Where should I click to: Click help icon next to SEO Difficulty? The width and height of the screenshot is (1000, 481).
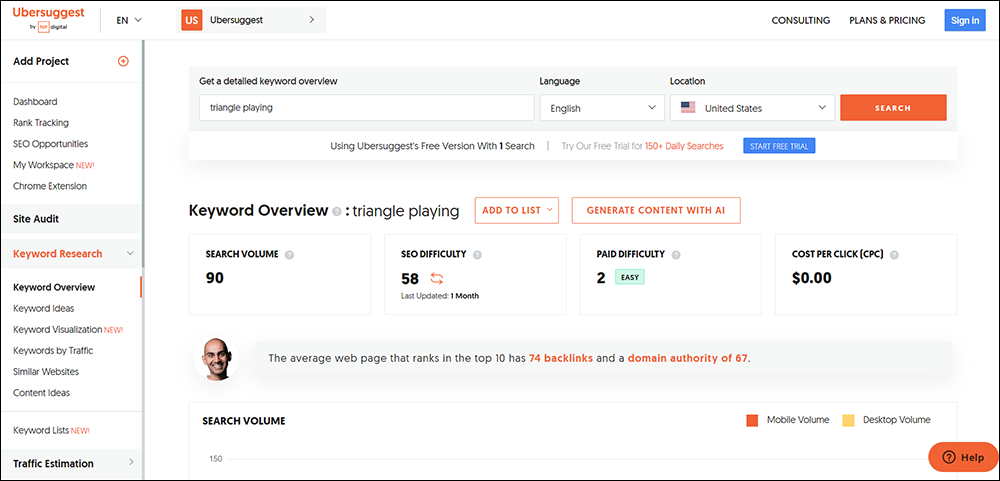pyautogui.click(x=477, y=255)
